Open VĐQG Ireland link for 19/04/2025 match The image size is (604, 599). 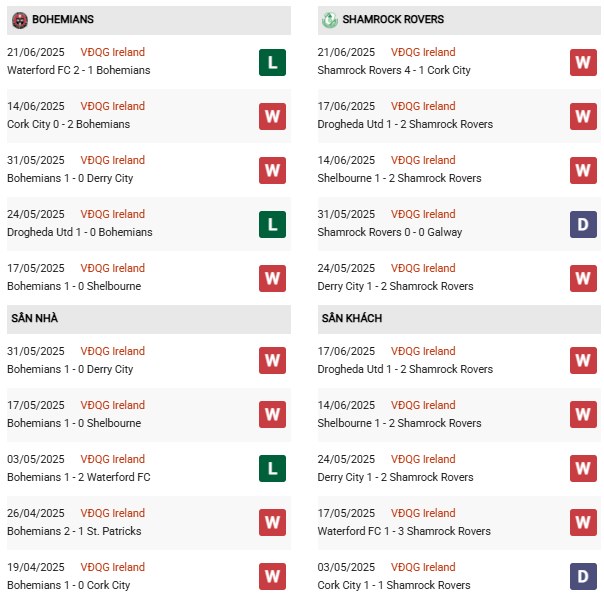[113, 567]
